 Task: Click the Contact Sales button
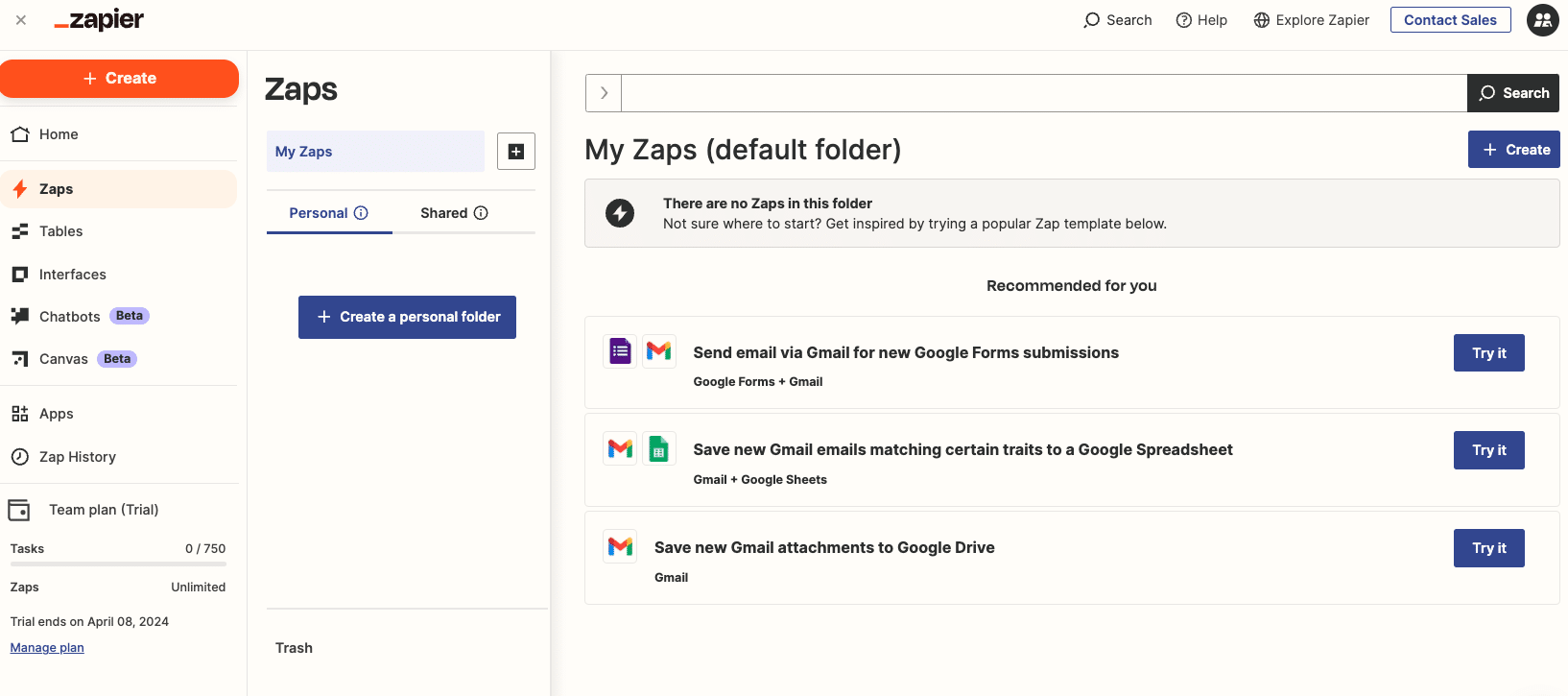[x=1450, y=20]
